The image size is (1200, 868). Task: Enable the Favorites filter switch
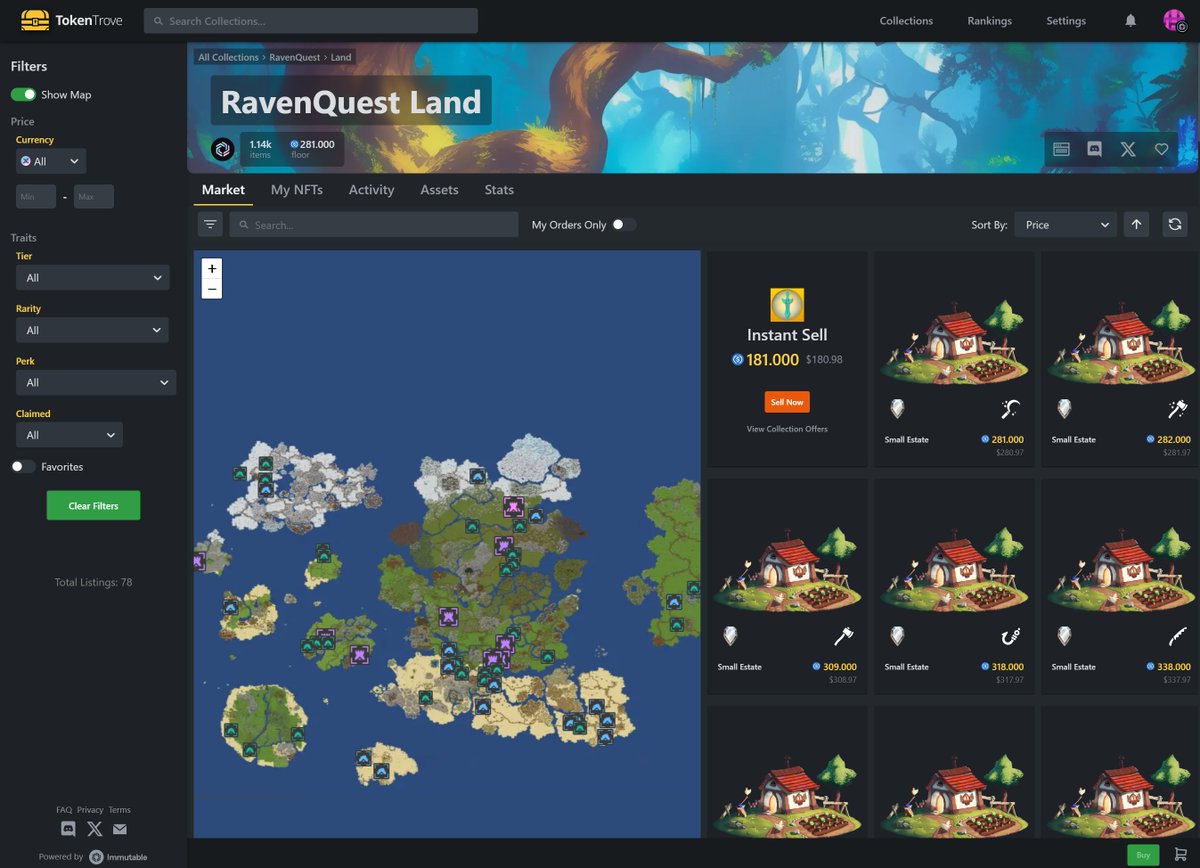point(23,467)
